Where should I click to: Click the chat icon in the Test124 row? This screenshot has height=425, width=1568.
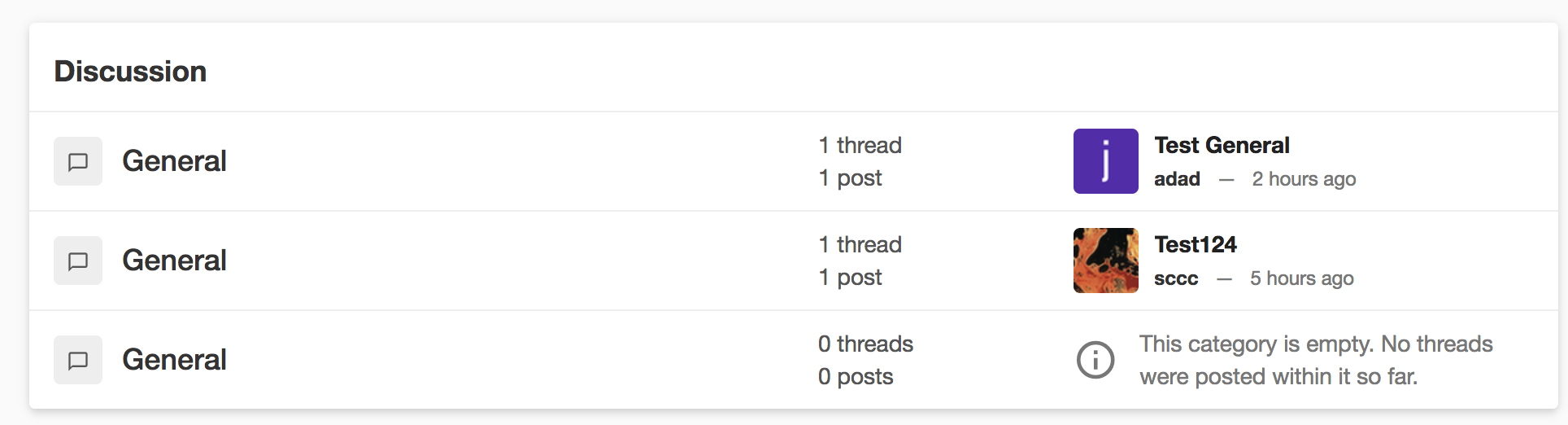point(78,261)
